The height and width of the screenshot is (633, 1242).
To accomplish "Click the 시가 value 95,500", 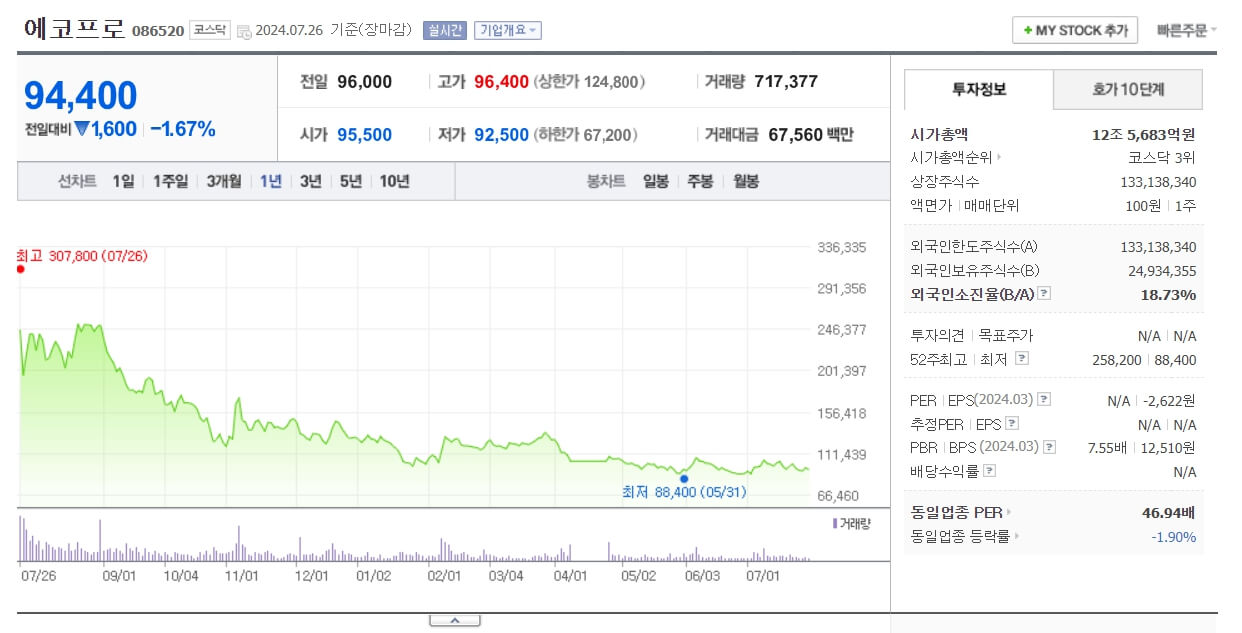I will coord(364,135).
